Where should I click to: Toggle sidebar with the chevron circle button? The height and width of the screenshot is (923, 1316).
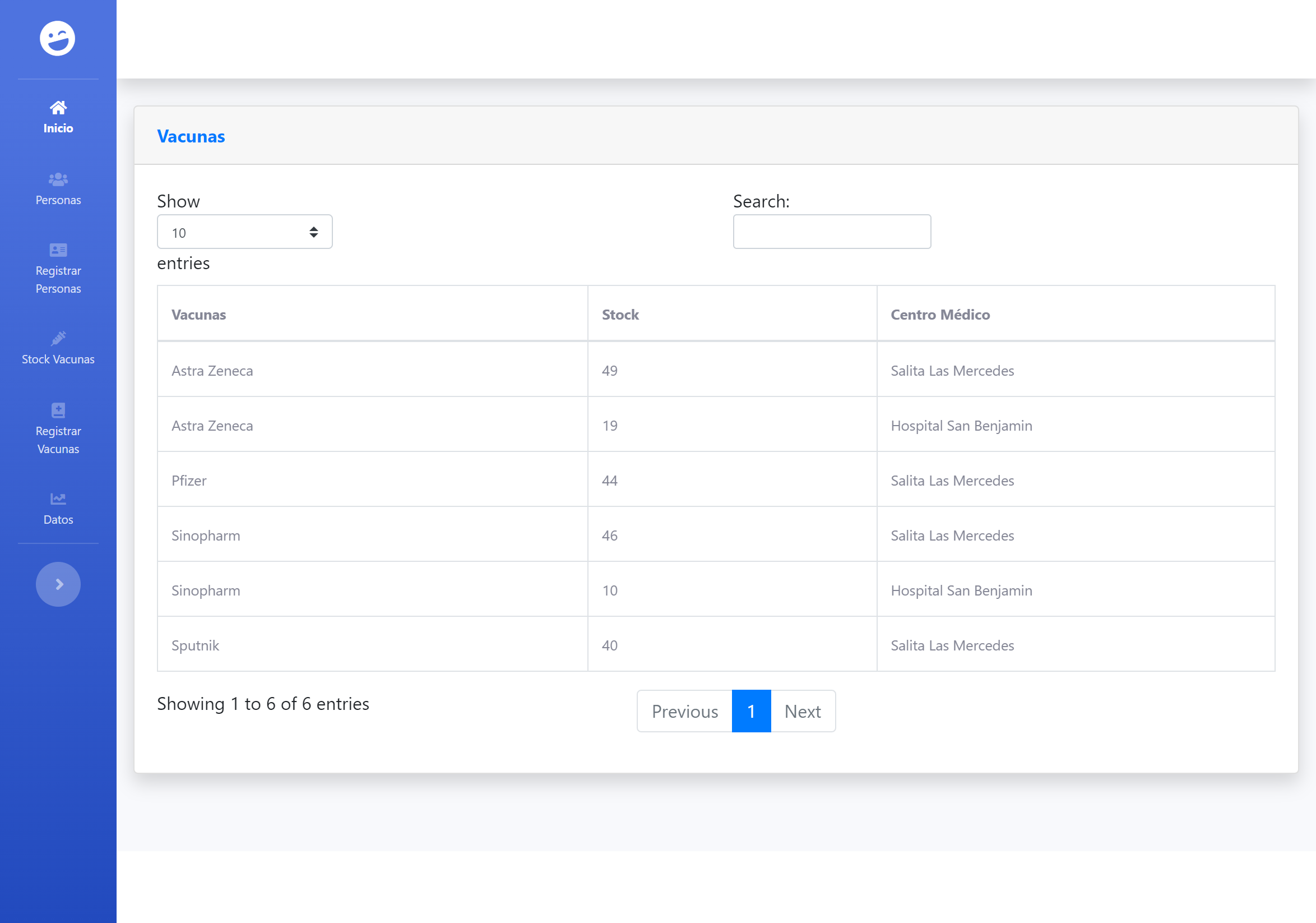coord(58,584)
